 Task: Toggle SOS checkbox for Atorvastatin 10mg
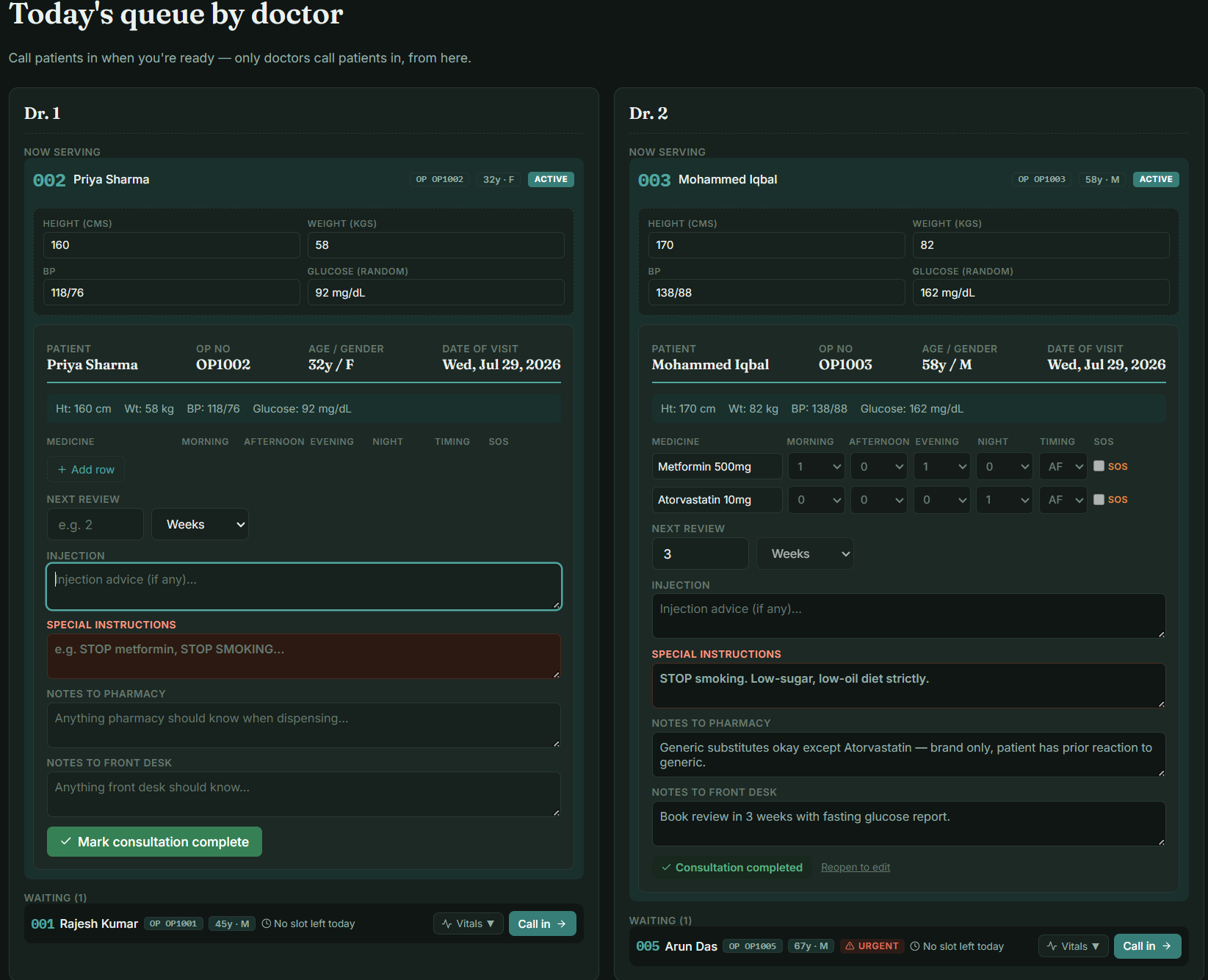pyautogui.click(x=1099, y=499)
